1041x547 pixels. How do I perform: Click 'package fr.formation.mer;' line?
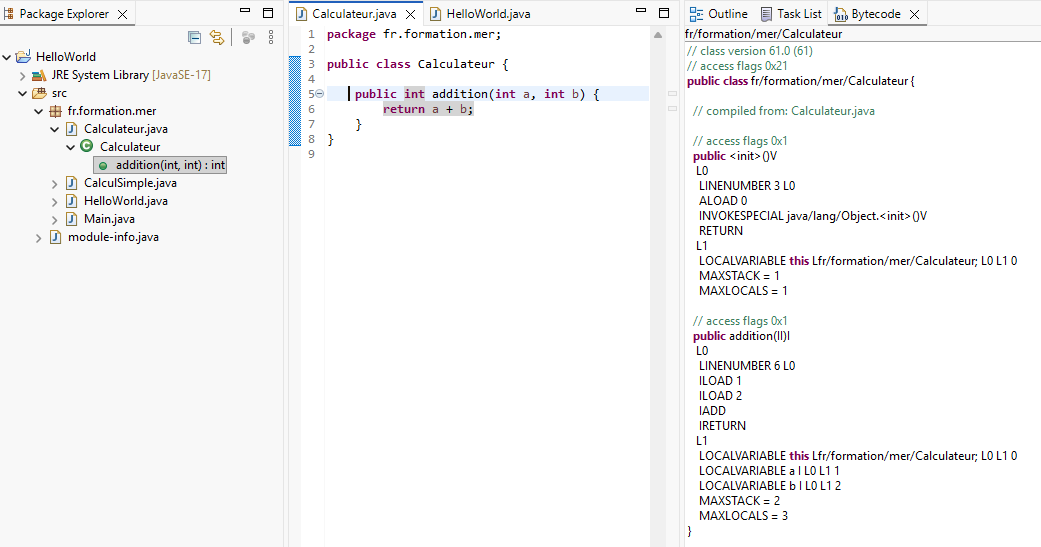pyautogui.click(x=414, y=35)
